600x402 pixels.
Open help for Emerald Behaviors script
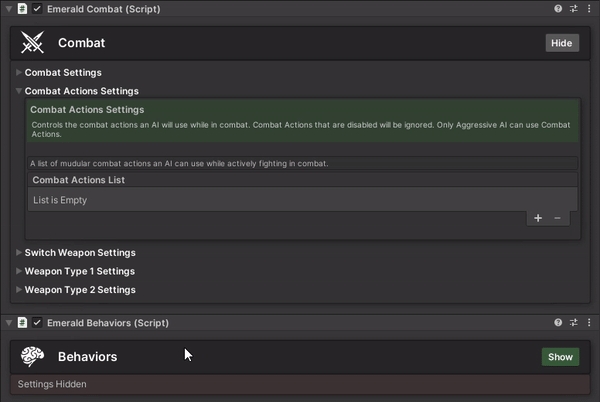(558, 323)
